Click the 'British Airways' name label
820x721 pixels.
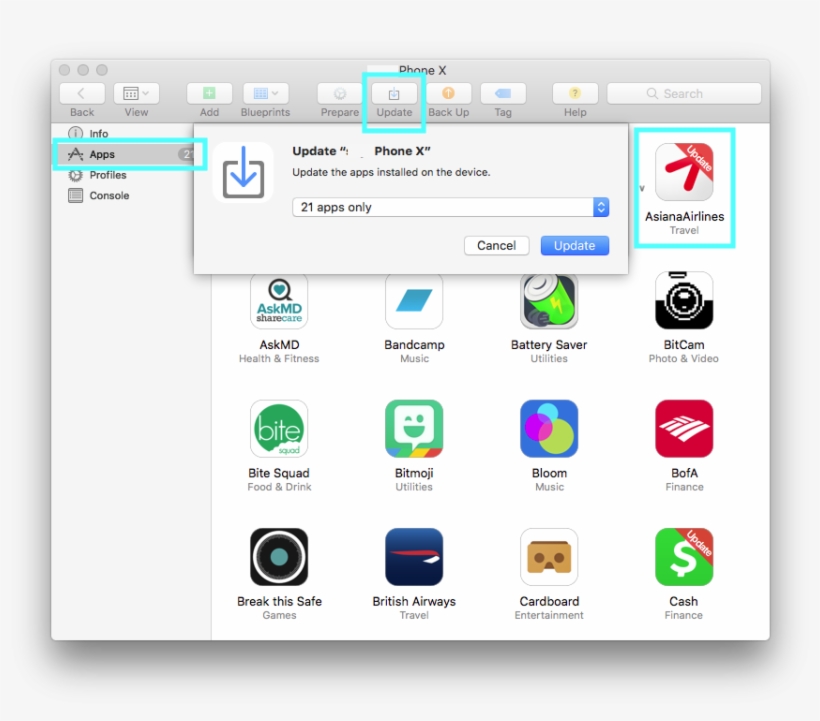click(414, 601)
